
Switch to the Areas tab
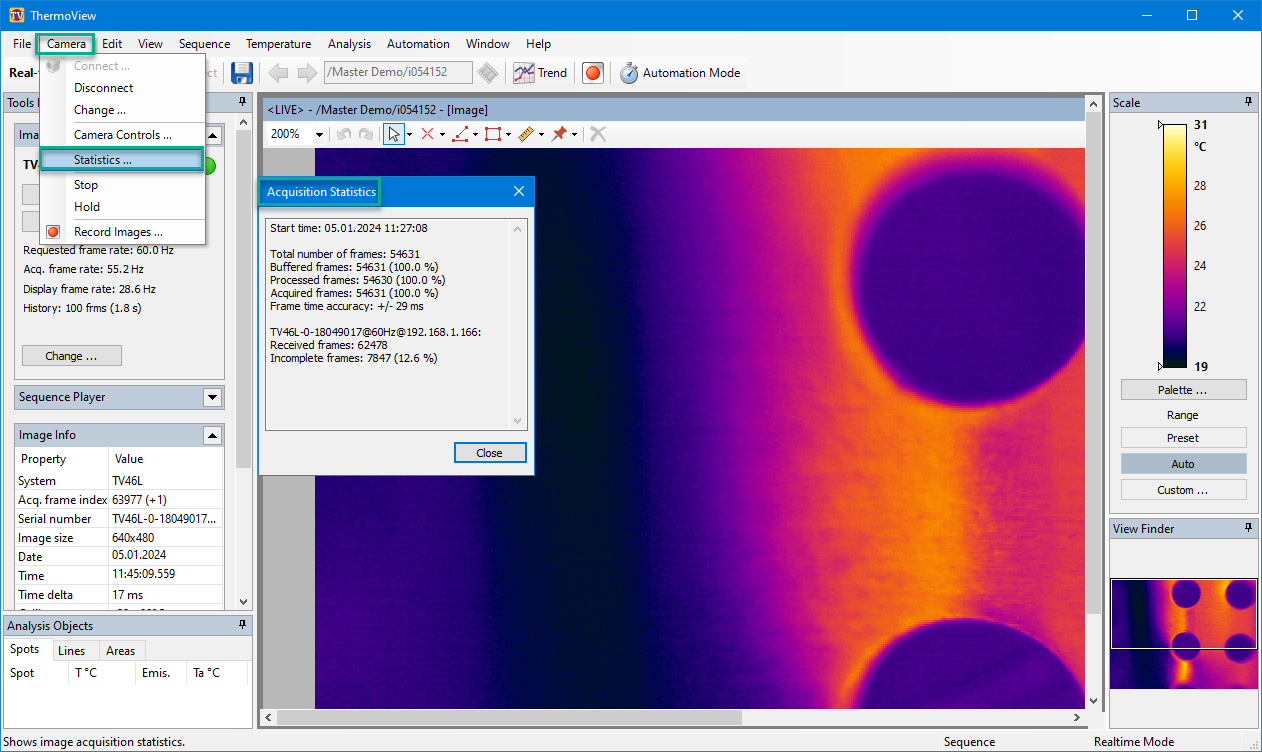pos(120,651)
